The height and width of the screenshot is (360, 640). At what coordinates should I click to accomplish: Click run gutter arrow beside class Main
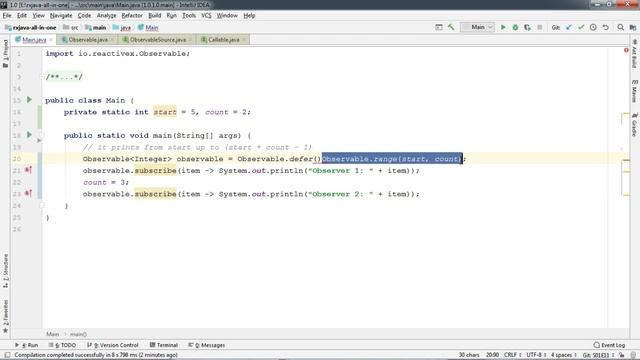pyautogui.click(x=29, y=100)
